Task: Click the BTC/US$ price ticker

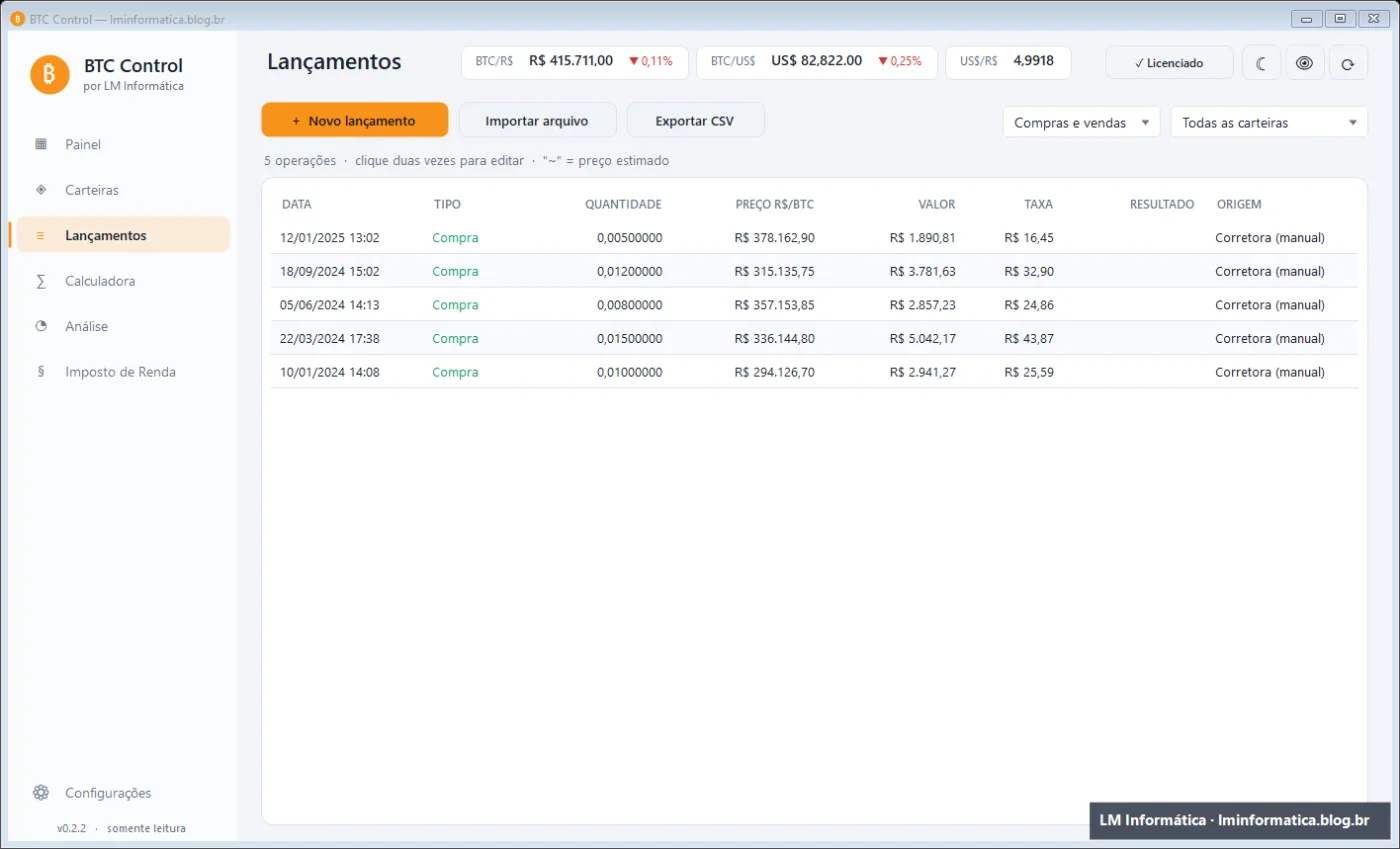Action: [817, 61]
